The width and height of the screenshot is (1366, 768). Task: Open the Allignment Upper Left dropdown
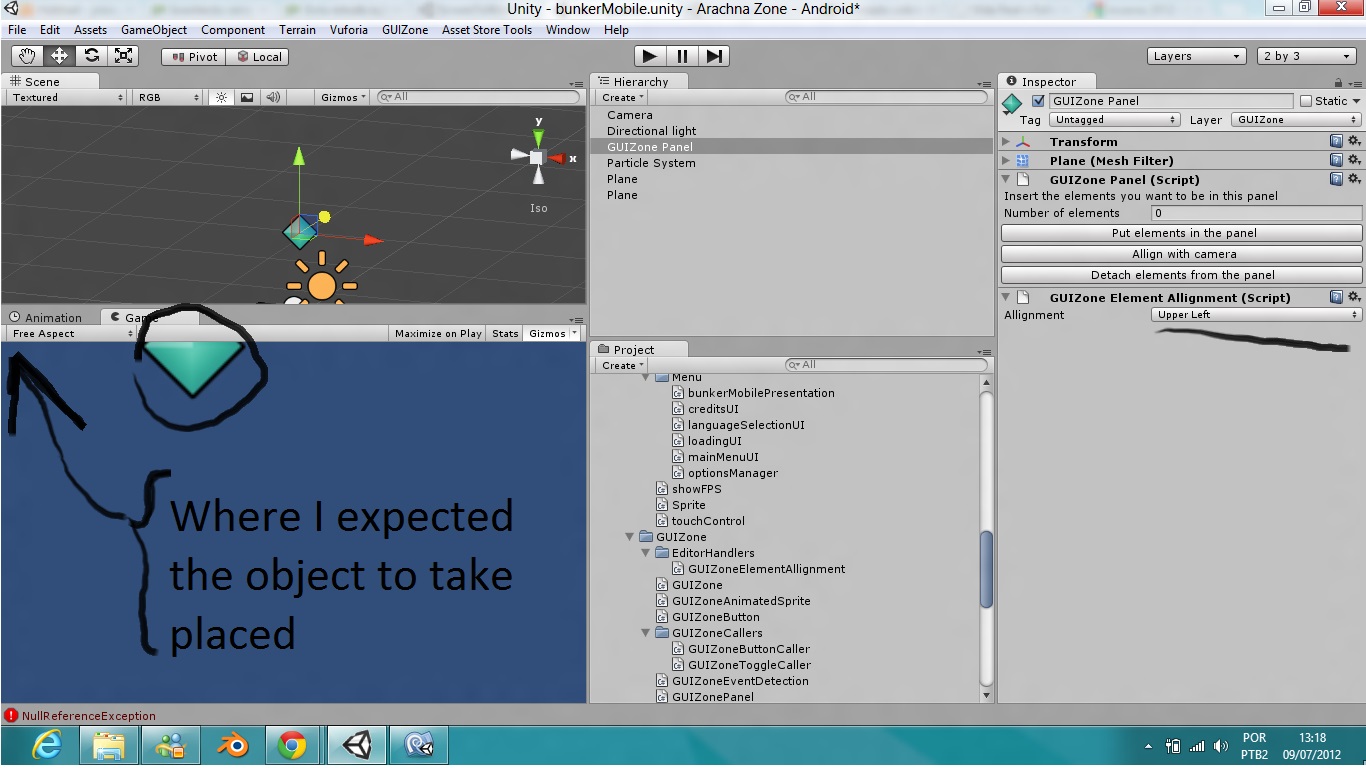tap(1256, 315)
